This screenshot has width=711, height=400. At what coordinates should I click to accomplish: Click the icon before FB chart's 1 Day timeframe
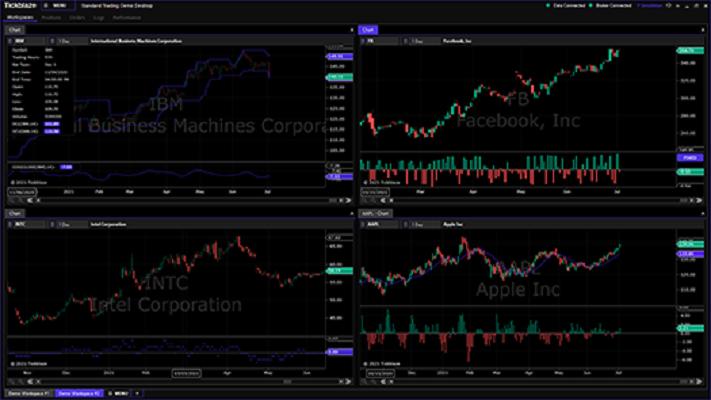(x=405, y=41)
